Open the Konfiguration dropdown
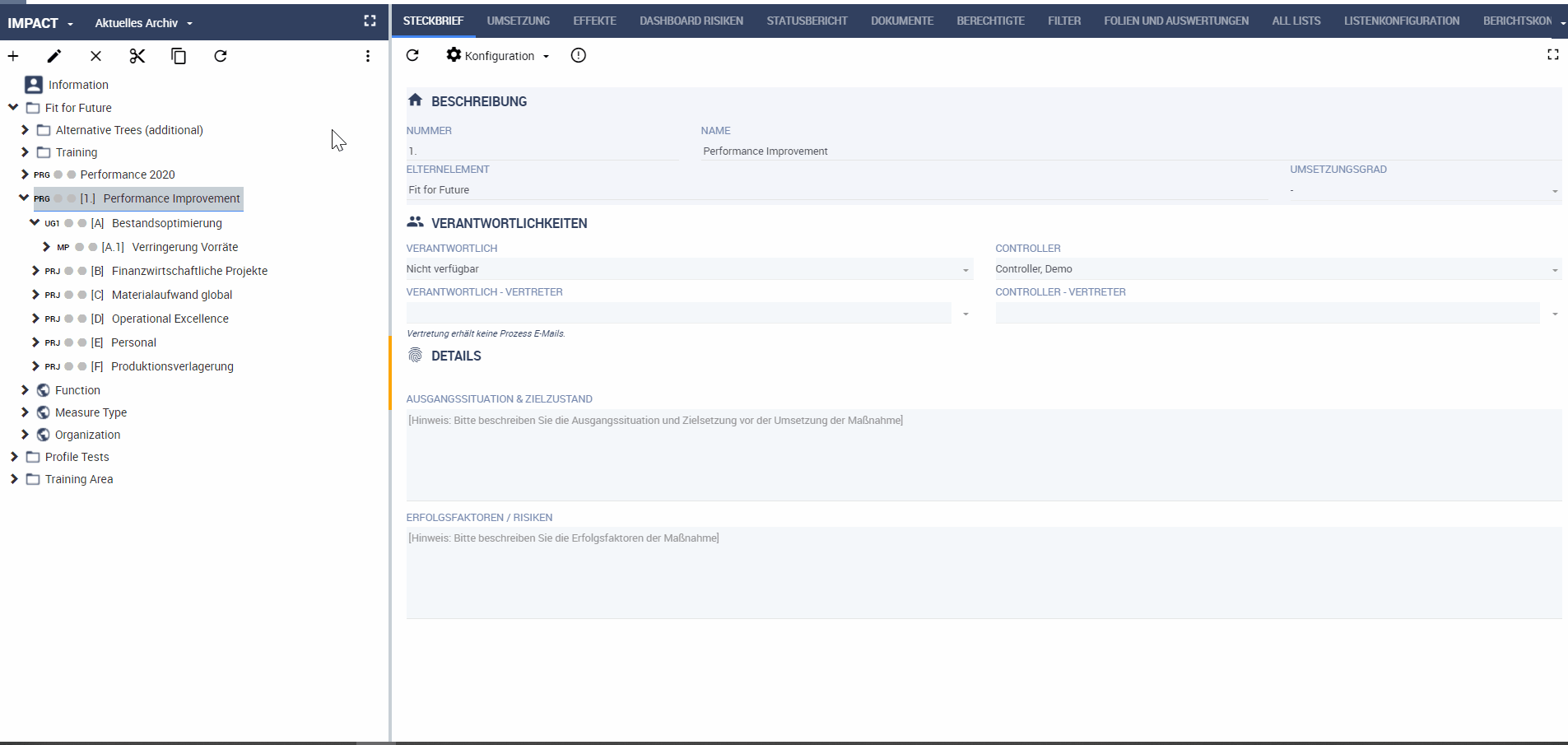This screenshot has height=745, width=1568. pyautogui.click(x=499, y=55)
